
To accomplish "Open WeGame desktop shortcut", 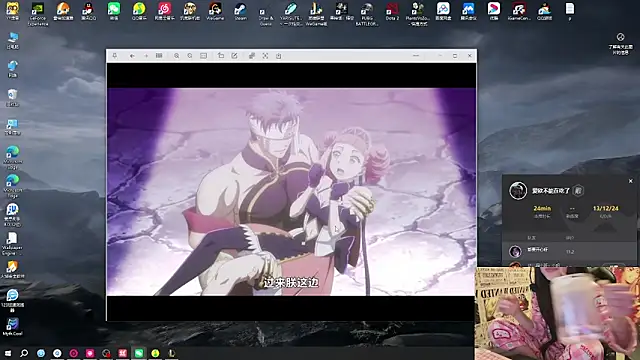I will tap(215, 11).
